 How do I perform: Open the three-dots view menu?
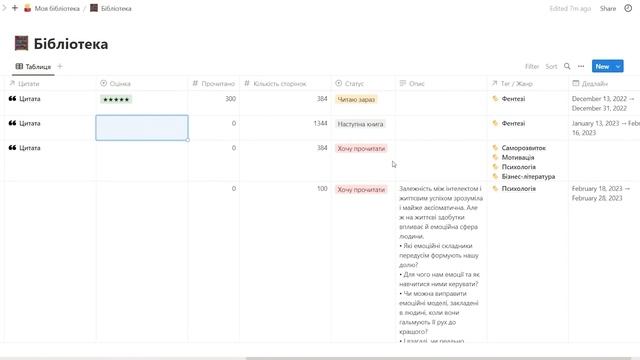click(x=581, y=66)
